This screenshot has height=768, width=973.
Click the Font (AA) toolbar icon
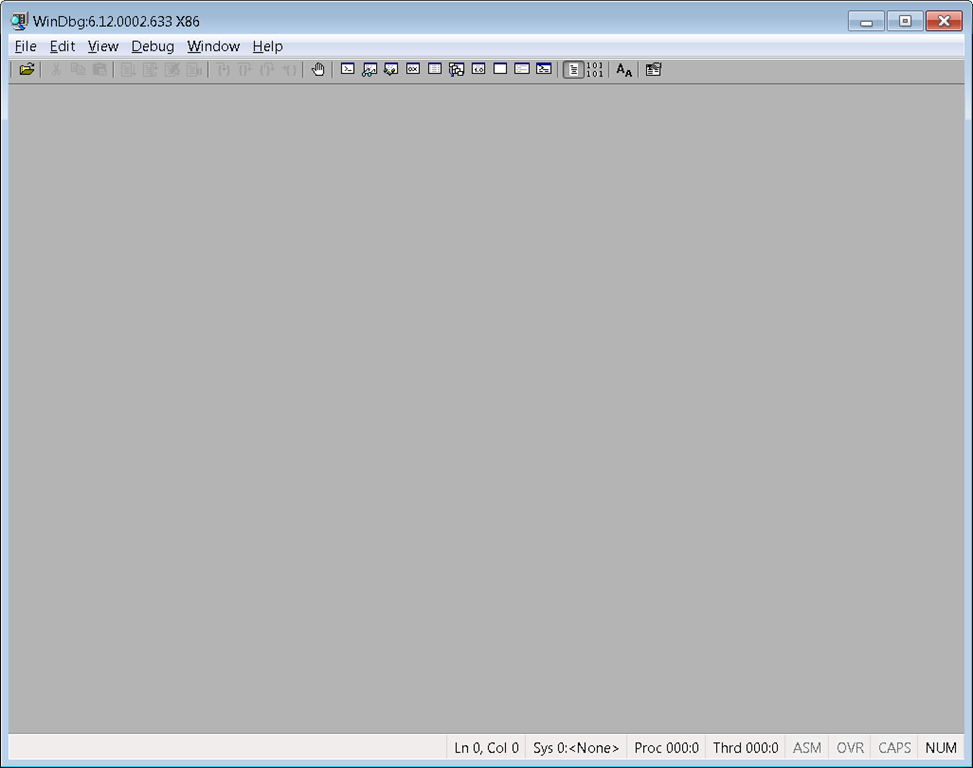tap(624, 70)
